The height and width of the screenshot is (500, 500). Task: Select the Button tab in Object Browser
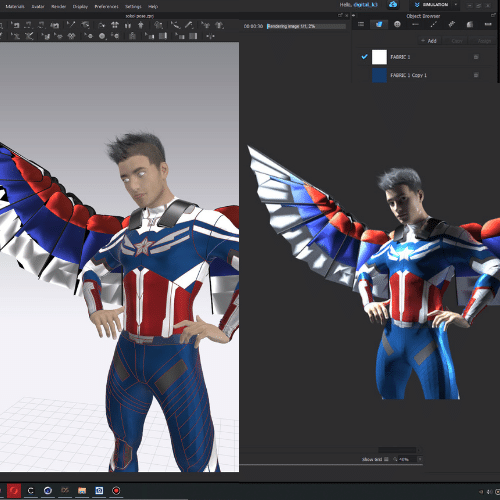(x=397, y=24)
